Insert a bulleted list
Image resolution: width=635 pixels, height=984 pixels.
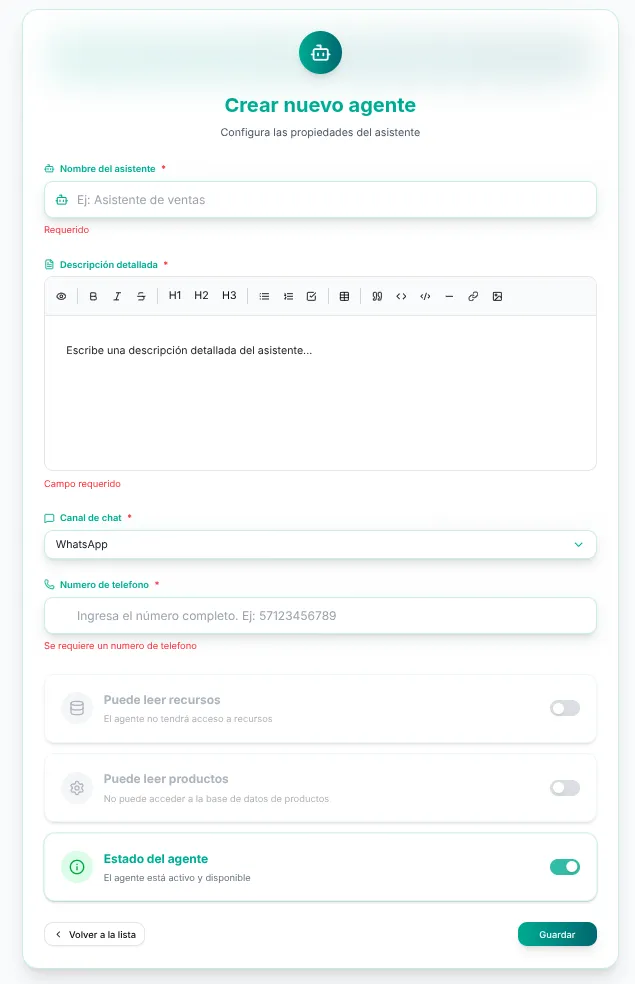click(264, 296)
